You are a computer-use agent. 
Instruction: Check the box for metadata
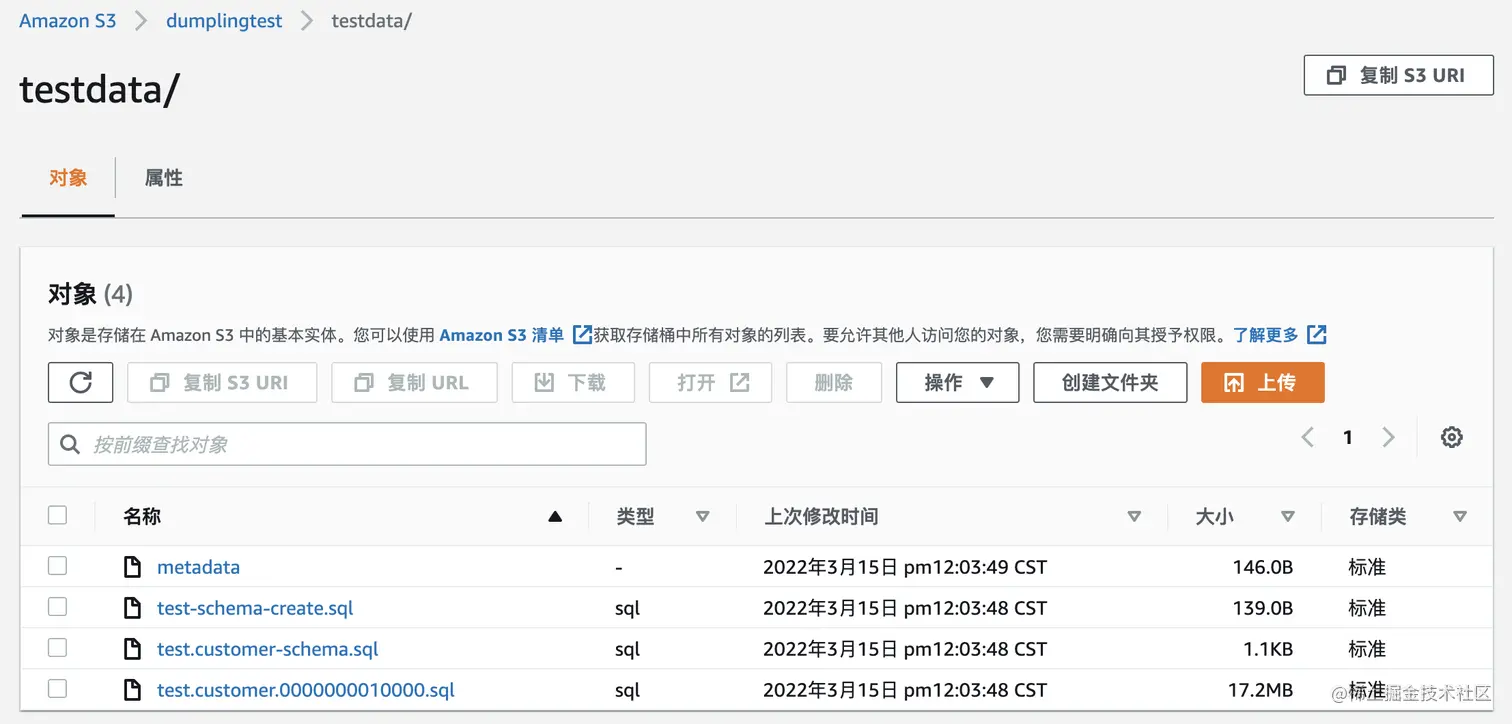57,566
